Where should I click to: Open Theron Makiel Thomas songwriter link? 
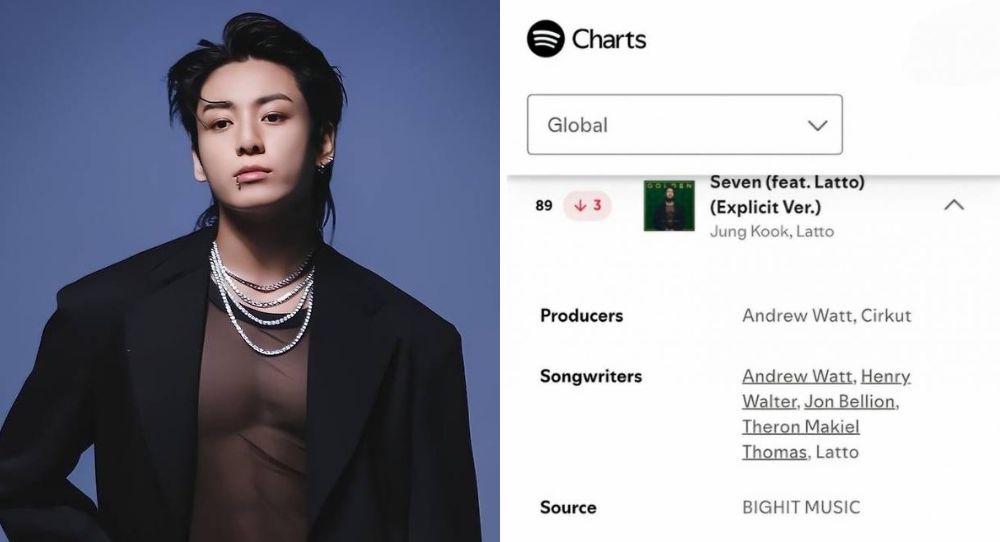[x=801, y=439]
